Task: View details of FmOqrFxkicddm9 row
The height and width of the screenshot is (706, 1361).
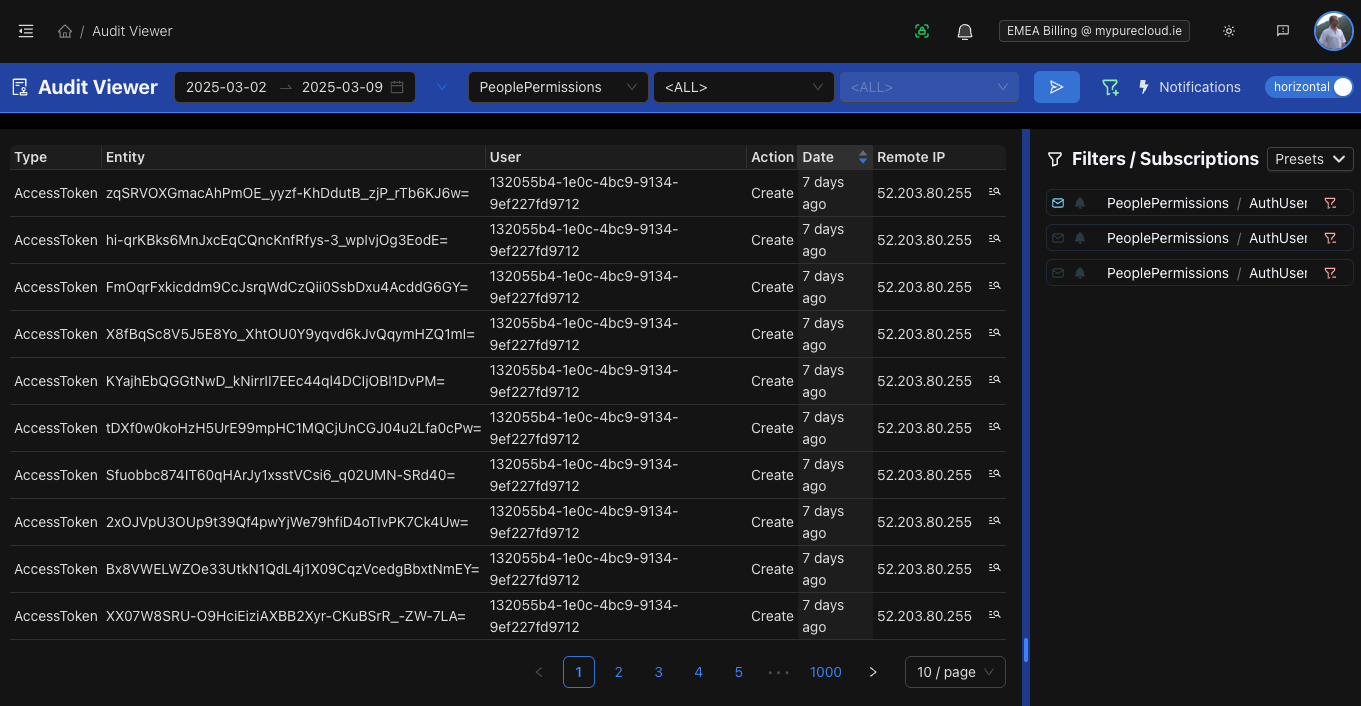Action: coord(994,286)
